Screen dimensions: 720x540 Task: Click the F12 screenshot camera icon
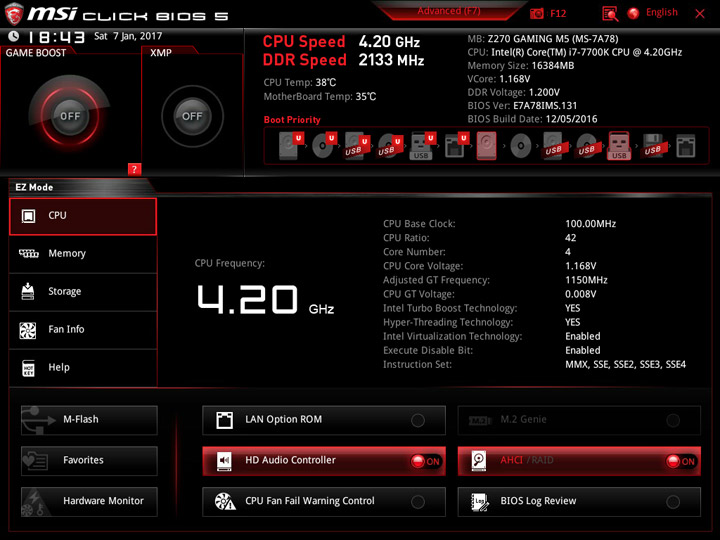(536, 13)
